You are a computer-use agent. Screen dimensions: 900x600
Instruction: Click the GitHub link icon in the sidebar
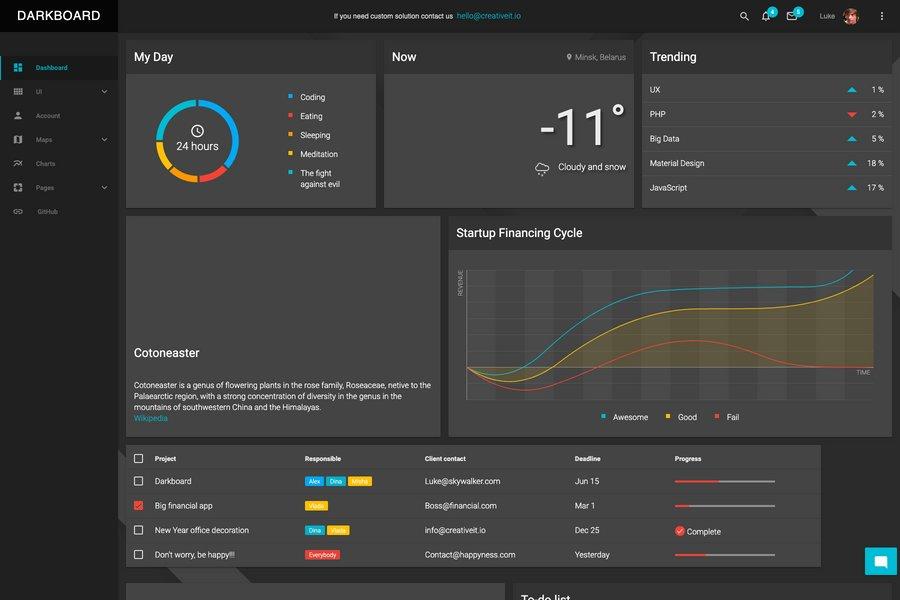pyautogui.click(x=16, y=210)
